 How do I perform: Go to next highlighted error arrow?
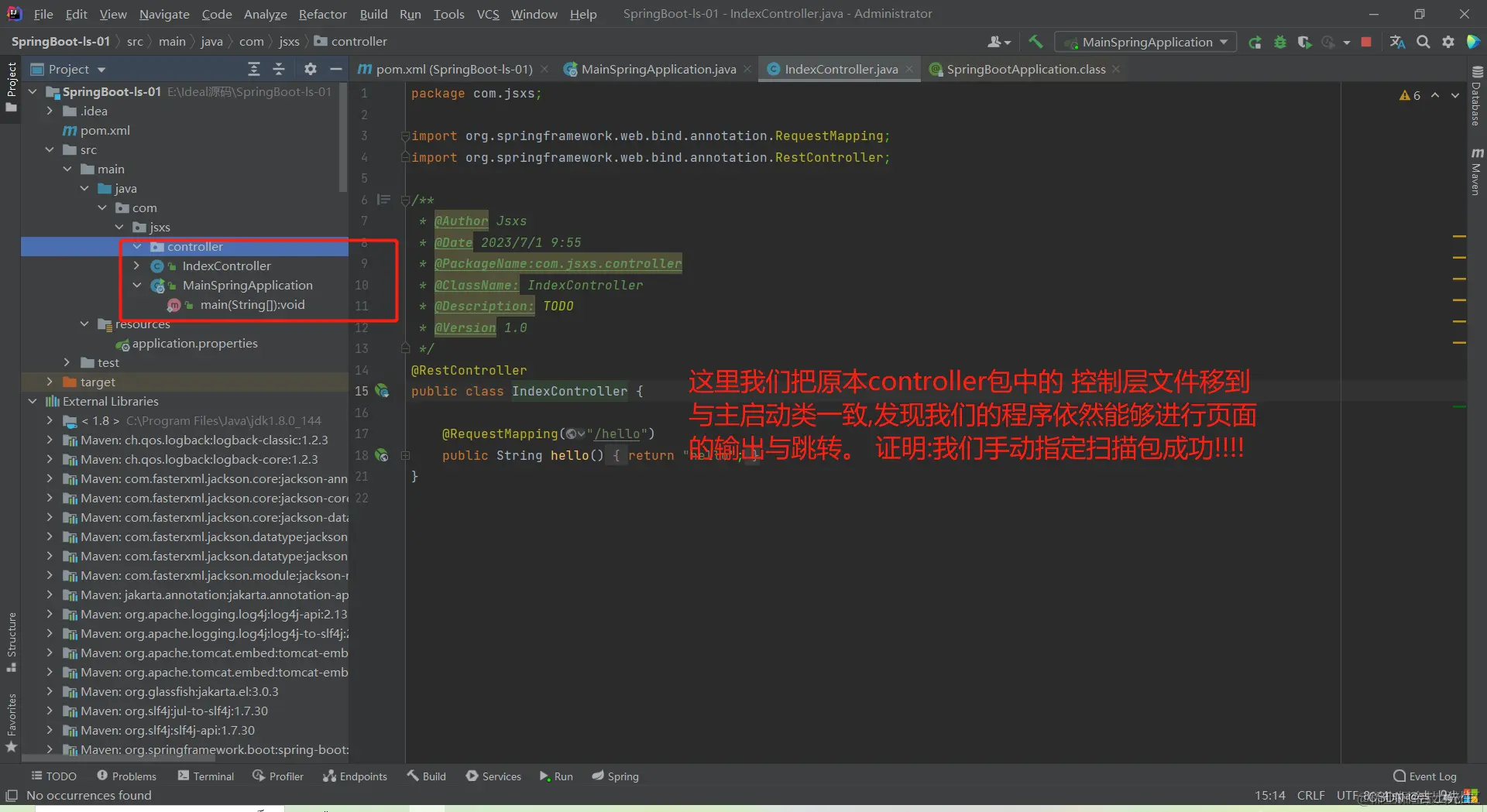(1454, 95)
